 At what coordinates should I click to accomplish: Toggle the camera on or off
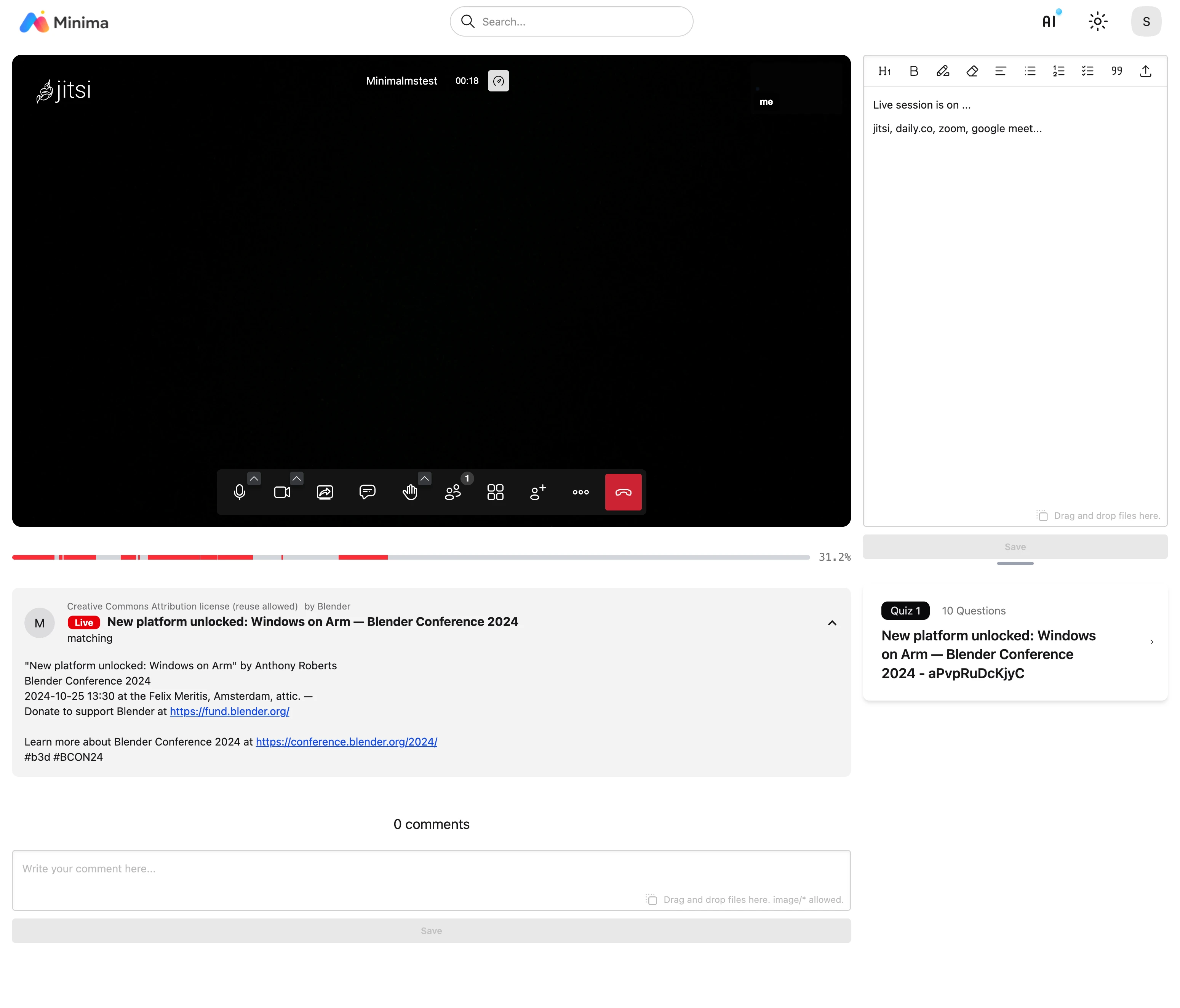tap(282, 492)
